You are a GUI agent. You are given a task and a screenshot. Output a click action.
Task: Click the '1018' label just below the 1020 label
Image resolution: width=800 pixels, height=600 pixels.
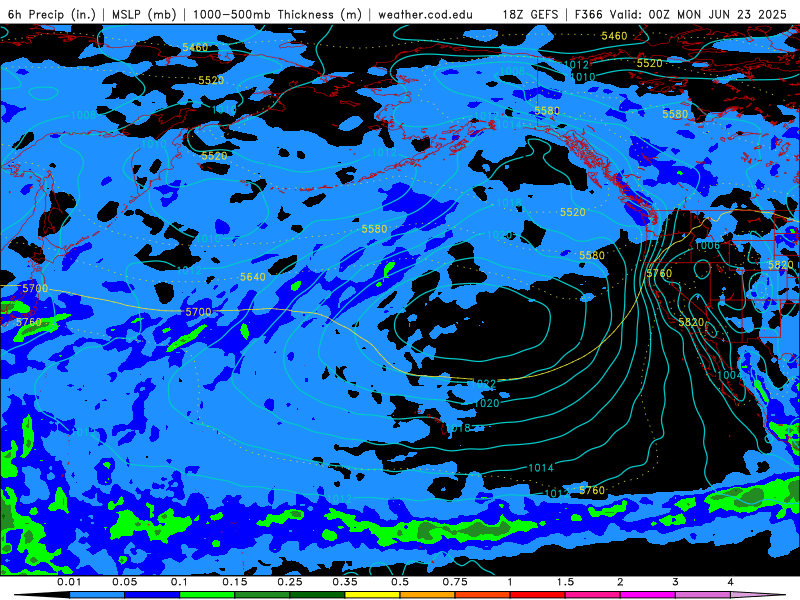(459, 428)
